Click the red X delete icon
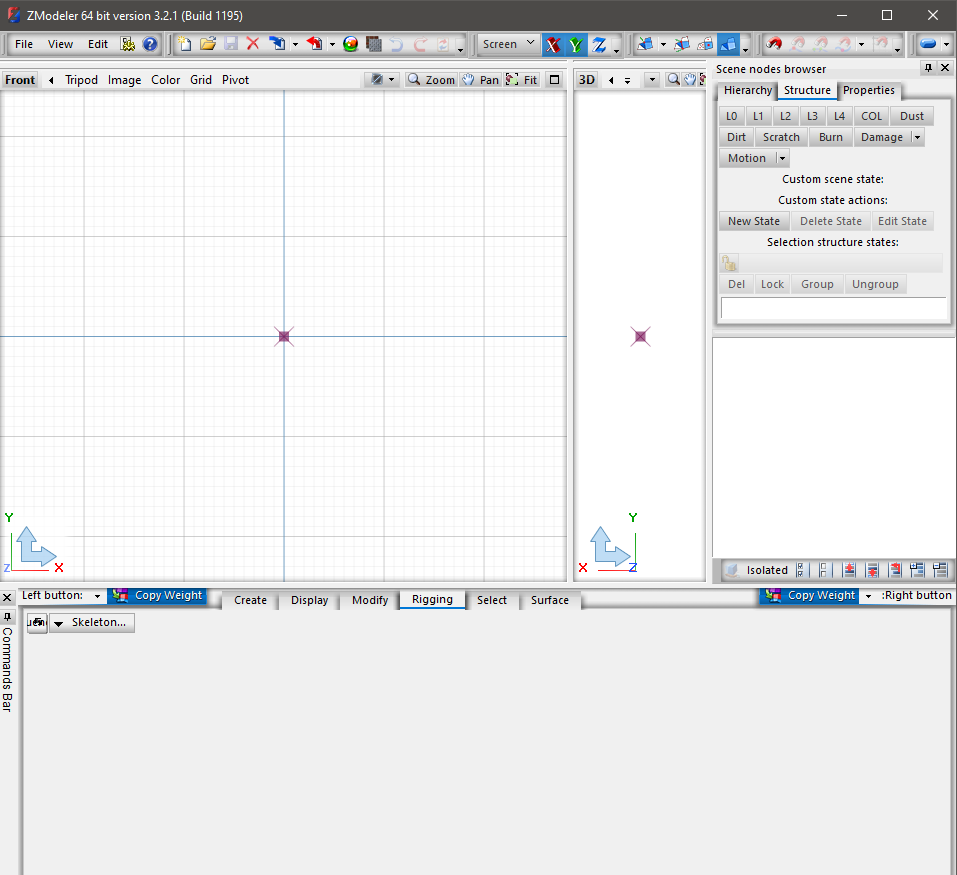 click(x=253, y=44)
